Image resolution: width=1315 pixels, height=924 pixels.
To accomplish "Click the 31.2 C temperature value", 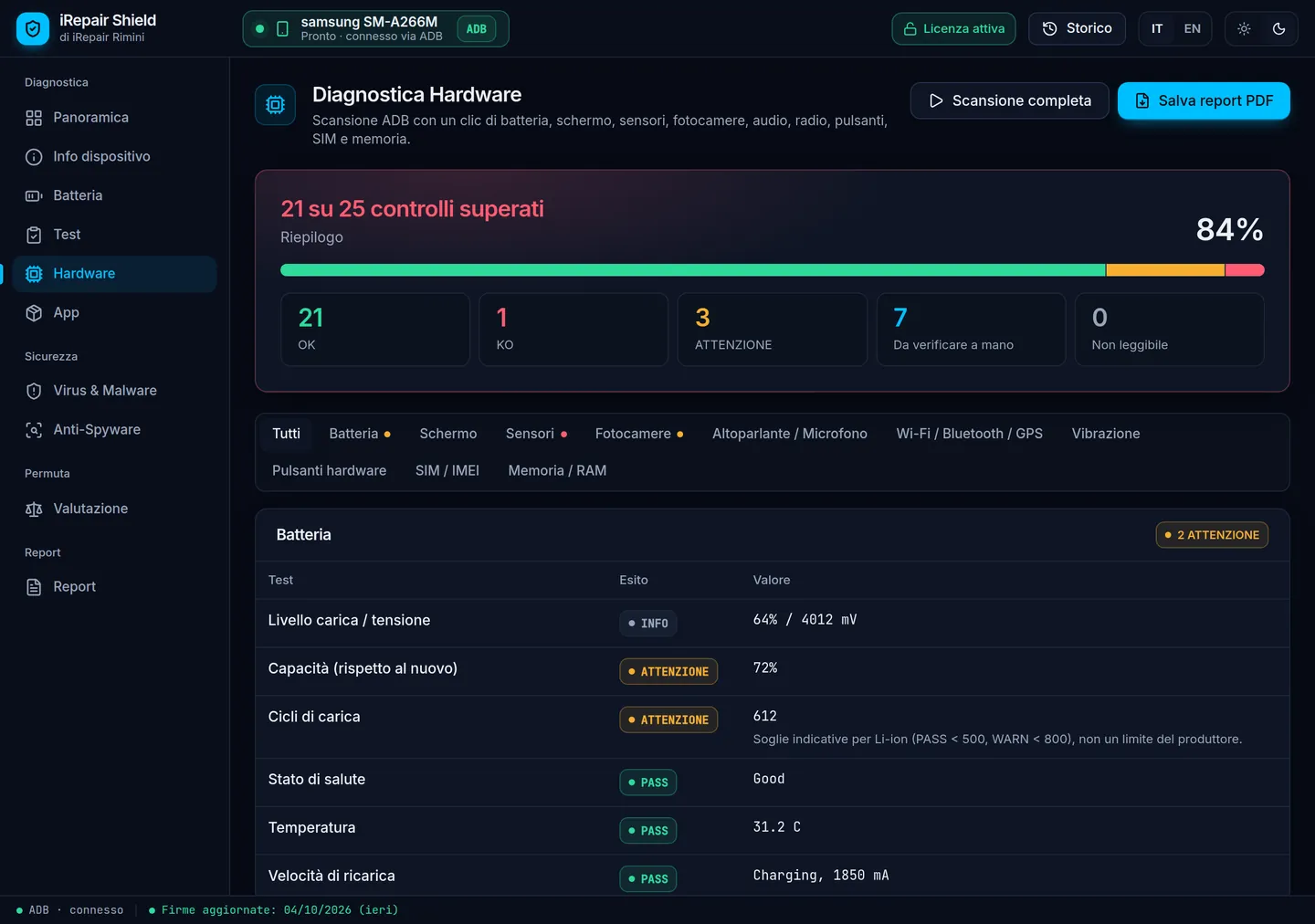I will (777, 827).
